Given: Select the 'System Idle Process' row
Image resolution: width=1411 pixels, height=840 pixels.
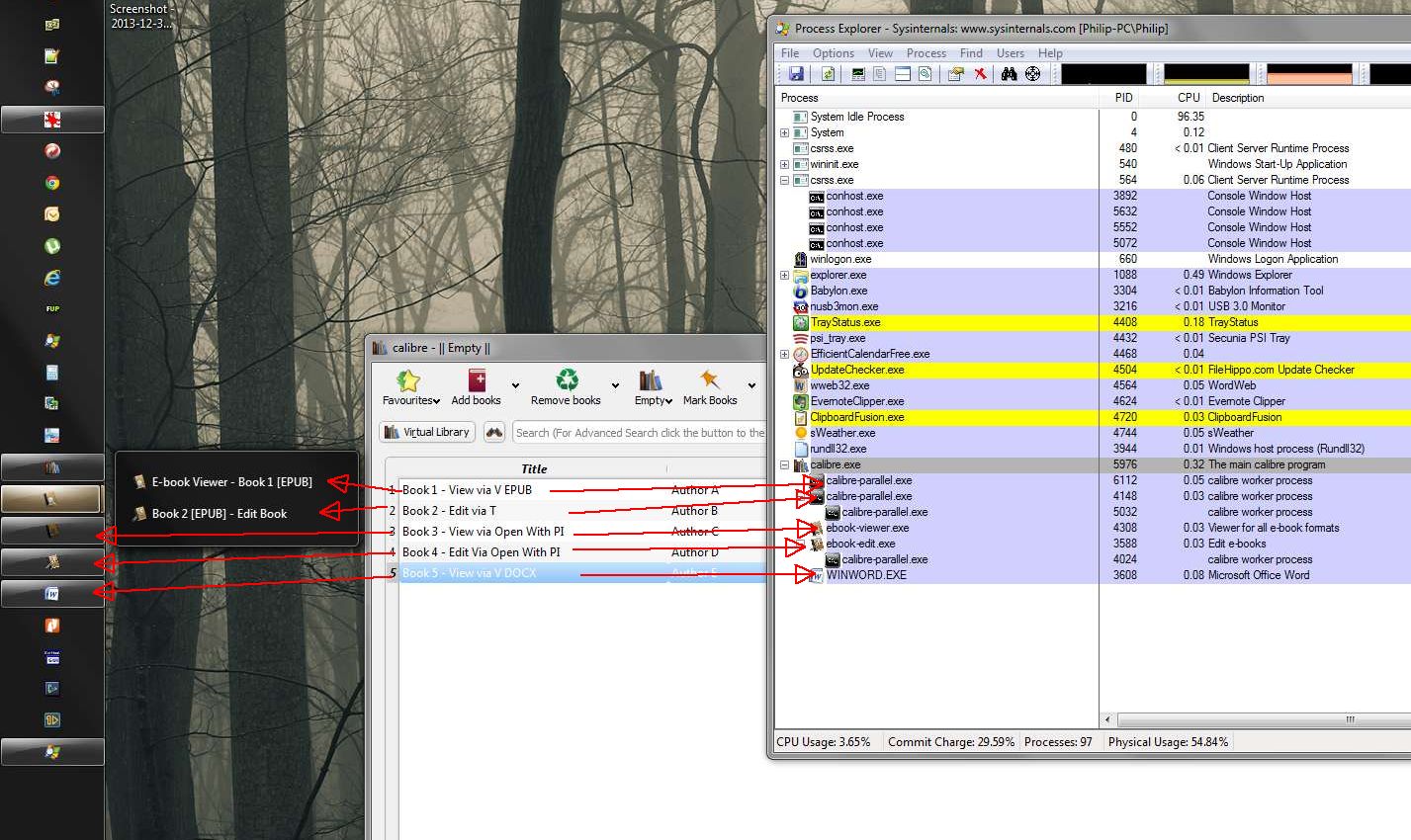Looking at the screenshot, I should coord(1093,117).
